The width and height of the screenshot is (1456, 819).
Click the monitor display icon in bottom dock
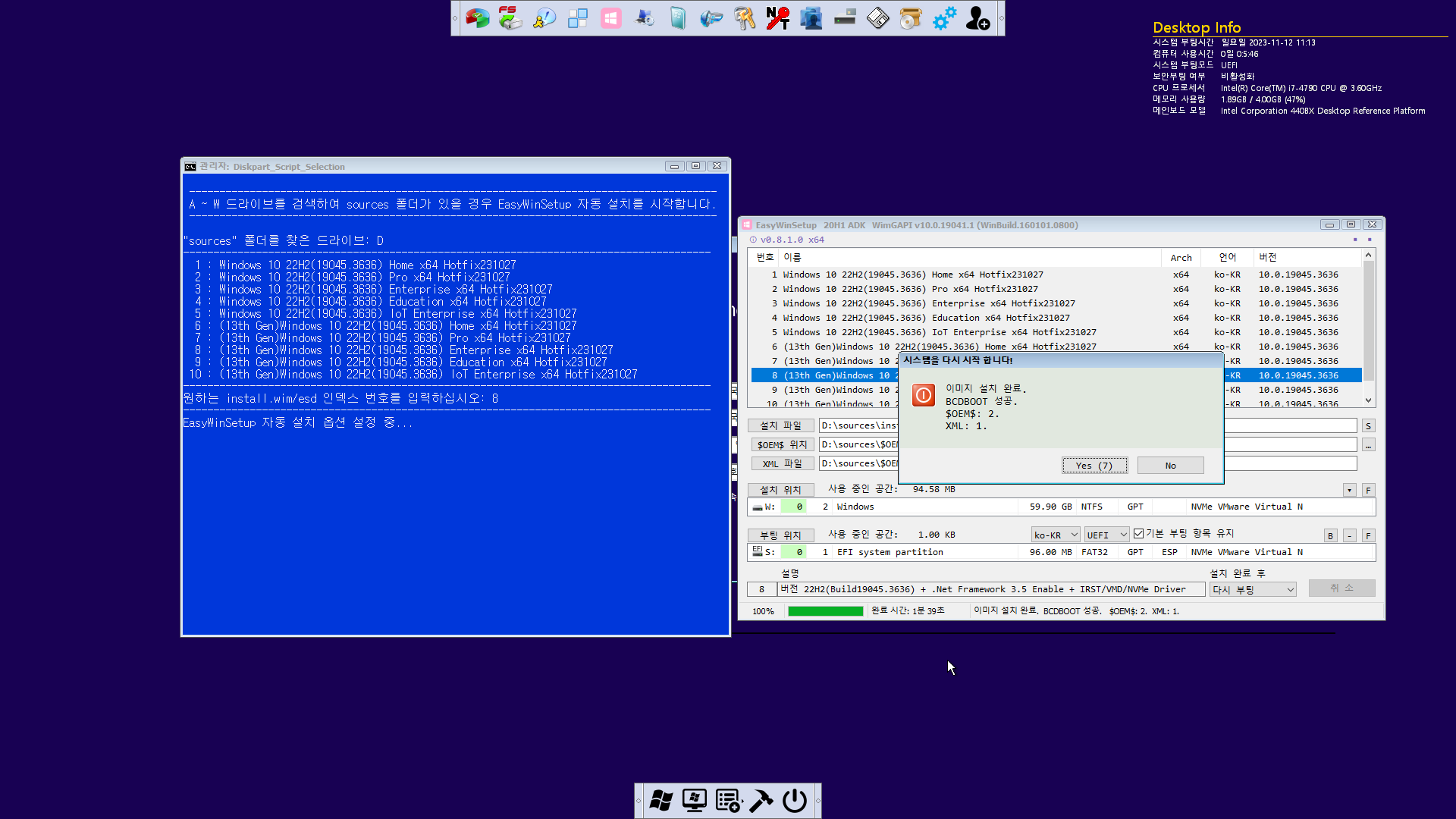point(695,800)
